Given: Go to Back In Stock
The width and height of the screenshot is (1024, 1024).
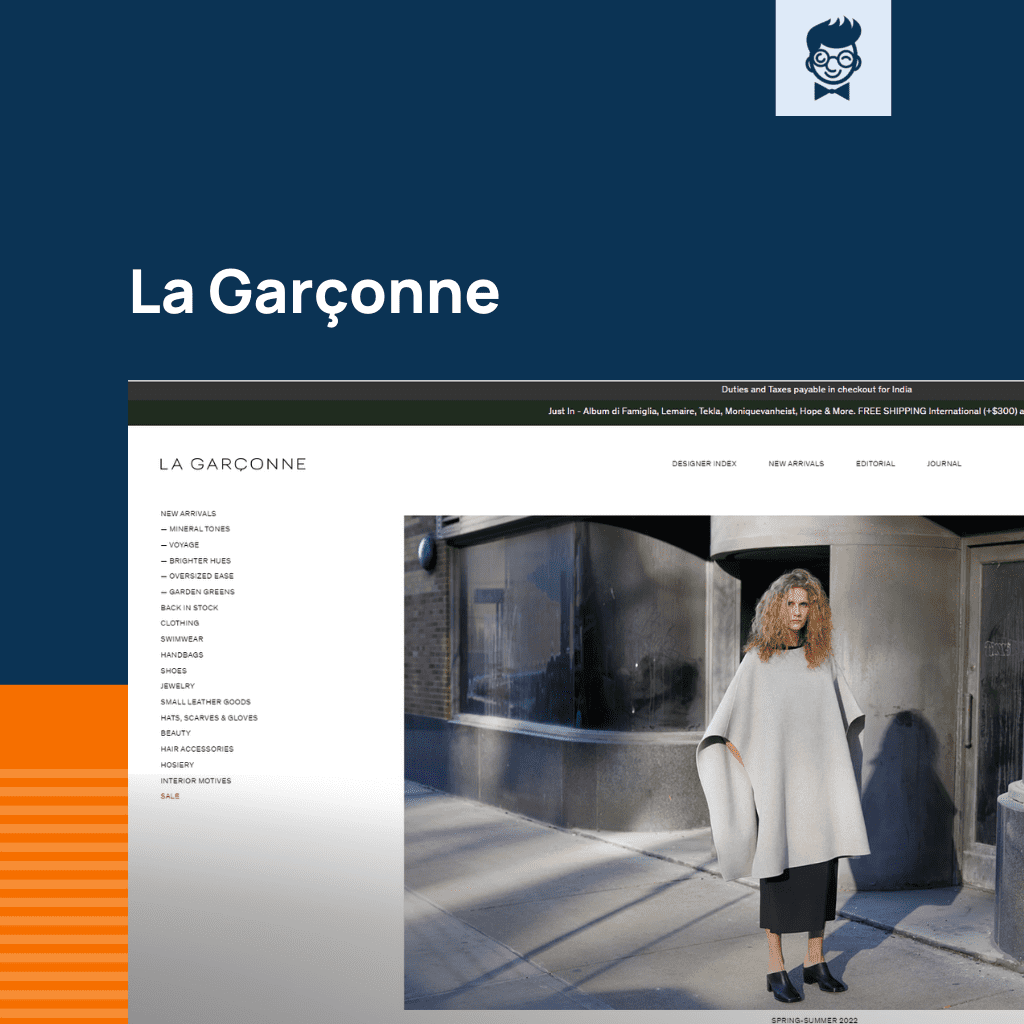Looking at the screenshot, I should [189, 608].
